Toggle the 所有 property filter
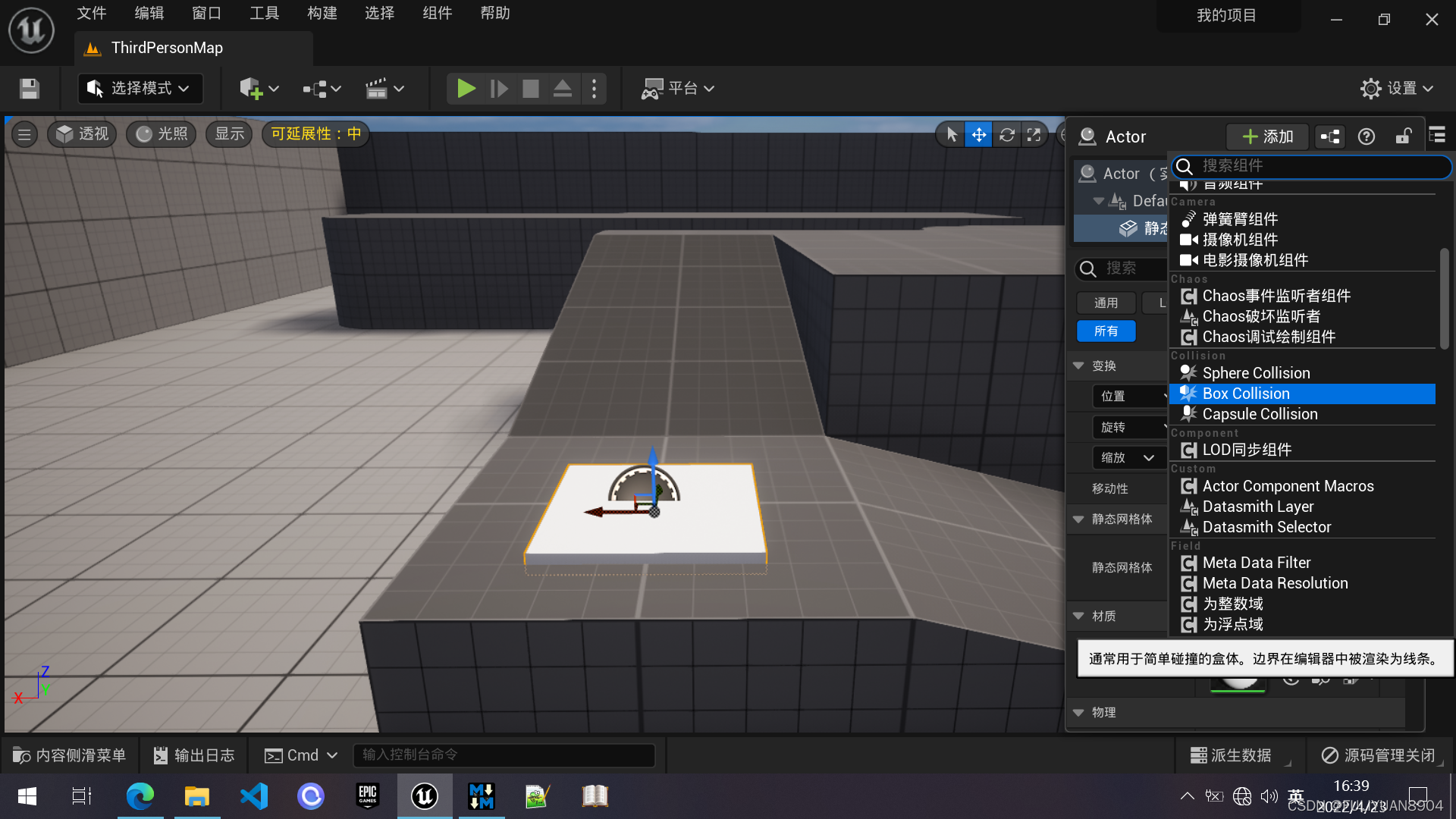This screenshot has width=1456, height=819. point(1106,331)
